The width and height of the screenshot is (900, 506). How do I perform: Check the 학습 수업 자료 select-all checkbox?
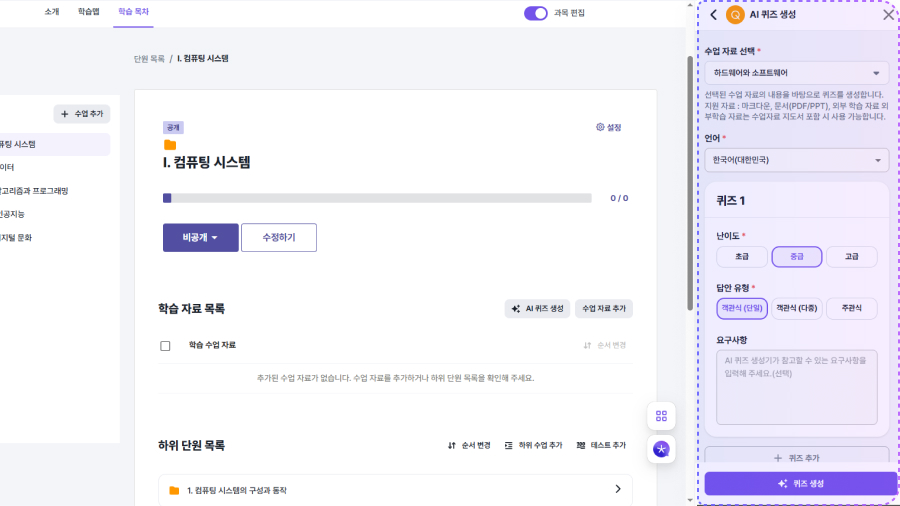[165, 345]
